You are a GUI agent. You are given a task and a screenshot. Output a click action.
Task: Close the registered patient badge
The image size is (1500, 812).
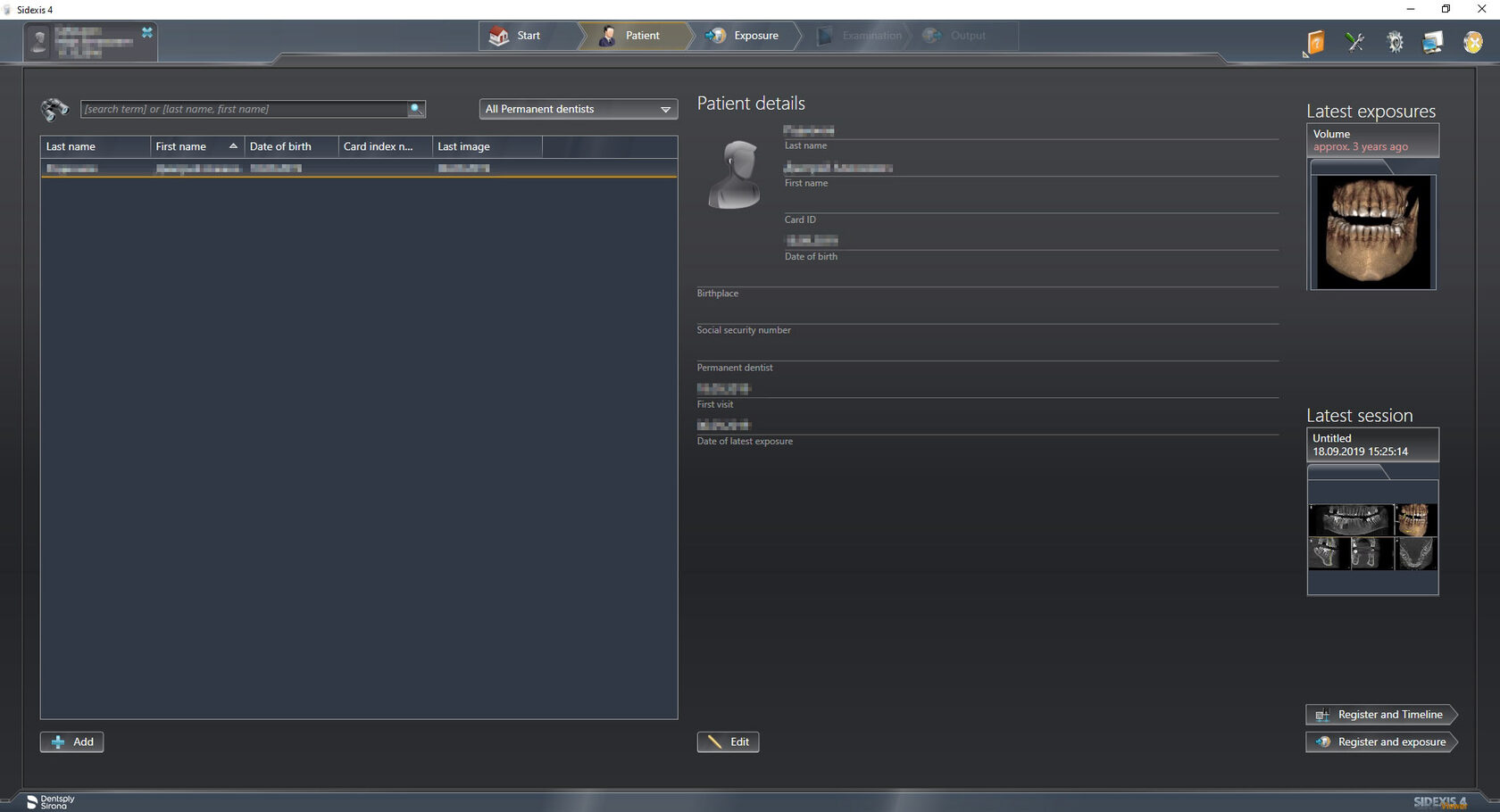coord(147,32)
